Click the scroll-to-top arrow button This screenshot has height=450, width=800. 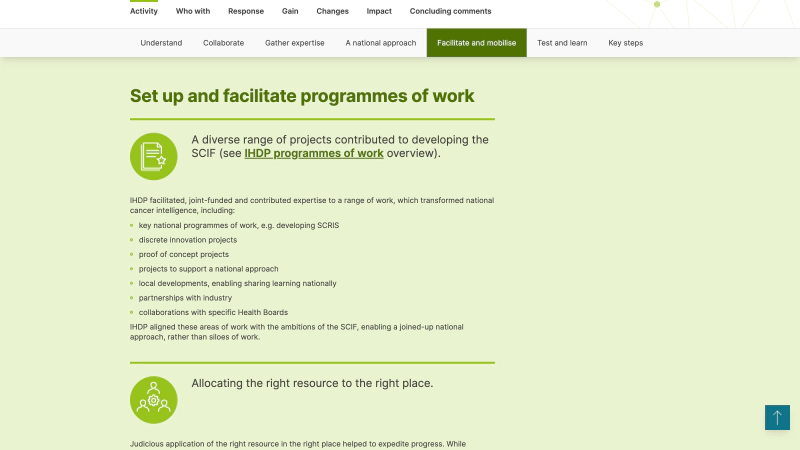(x=777, y=417)
